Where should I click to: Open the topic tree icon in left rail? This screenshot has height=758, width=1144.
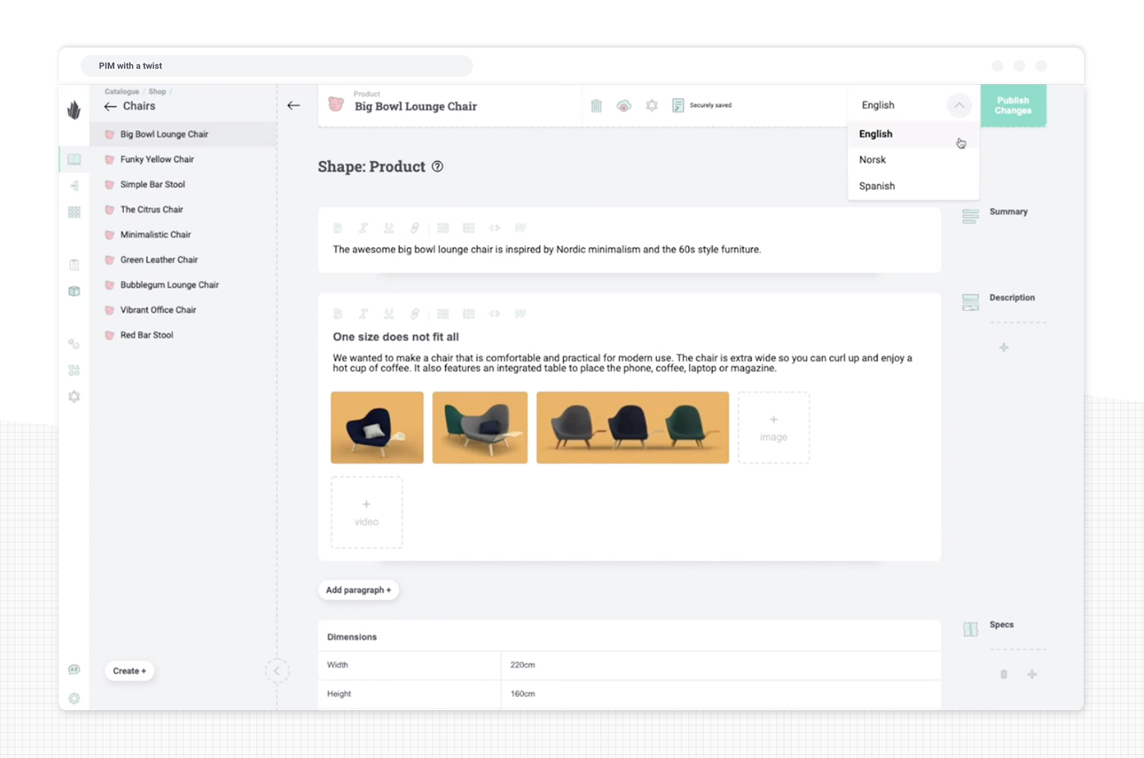(x=74, y=185)
